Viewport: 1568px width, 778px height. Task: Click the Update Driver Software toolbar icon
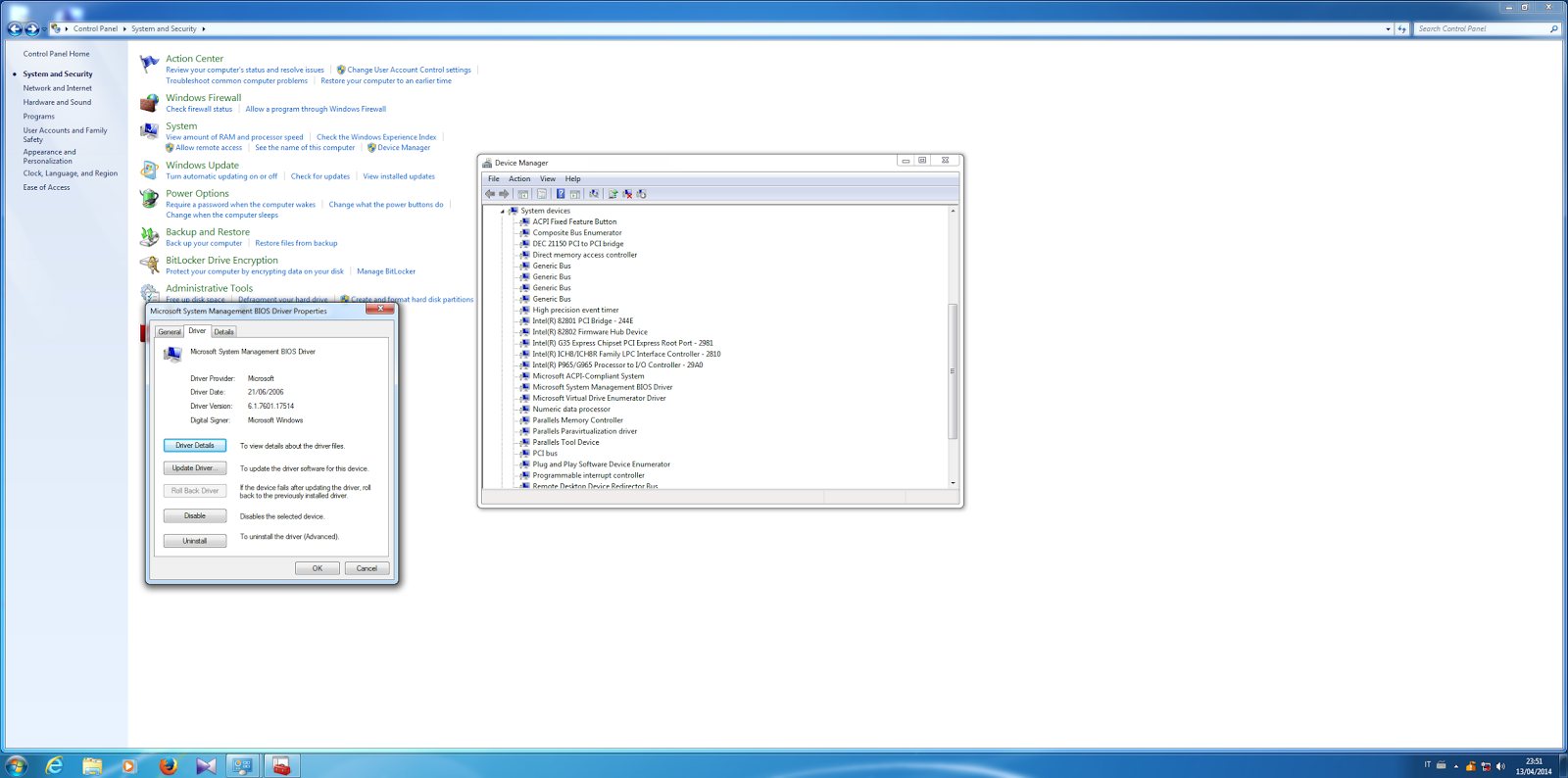(x=612, y=194)
